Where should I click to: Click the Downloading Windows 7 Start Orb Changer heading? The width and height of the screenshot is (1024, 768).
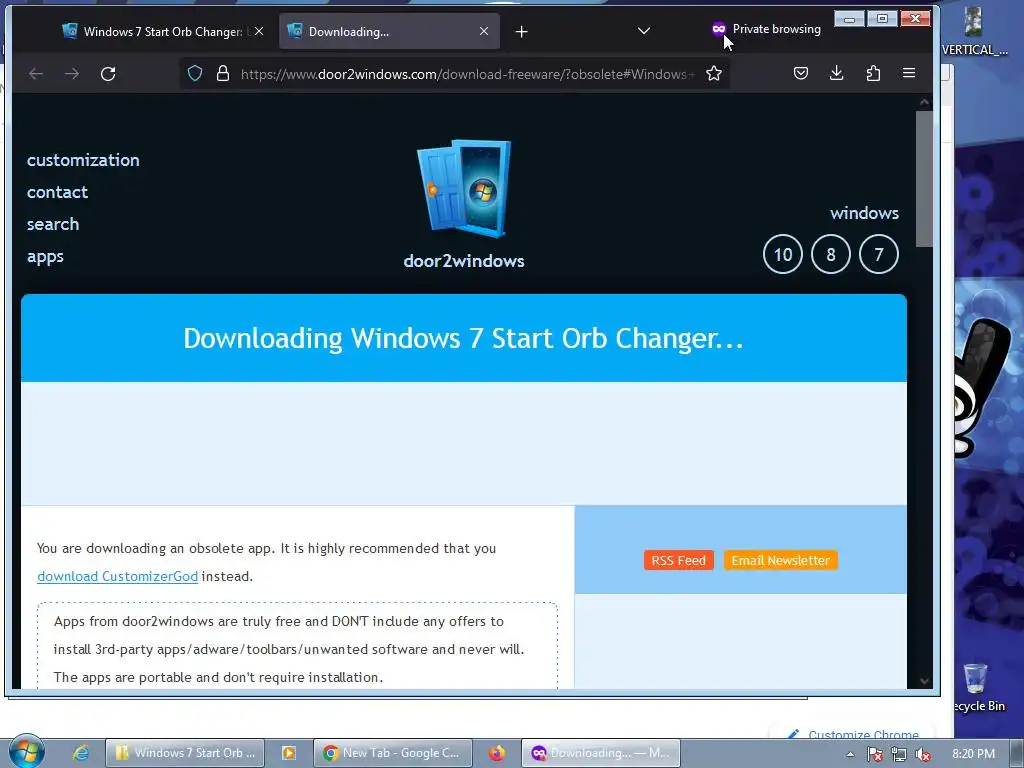click(464, 338)
